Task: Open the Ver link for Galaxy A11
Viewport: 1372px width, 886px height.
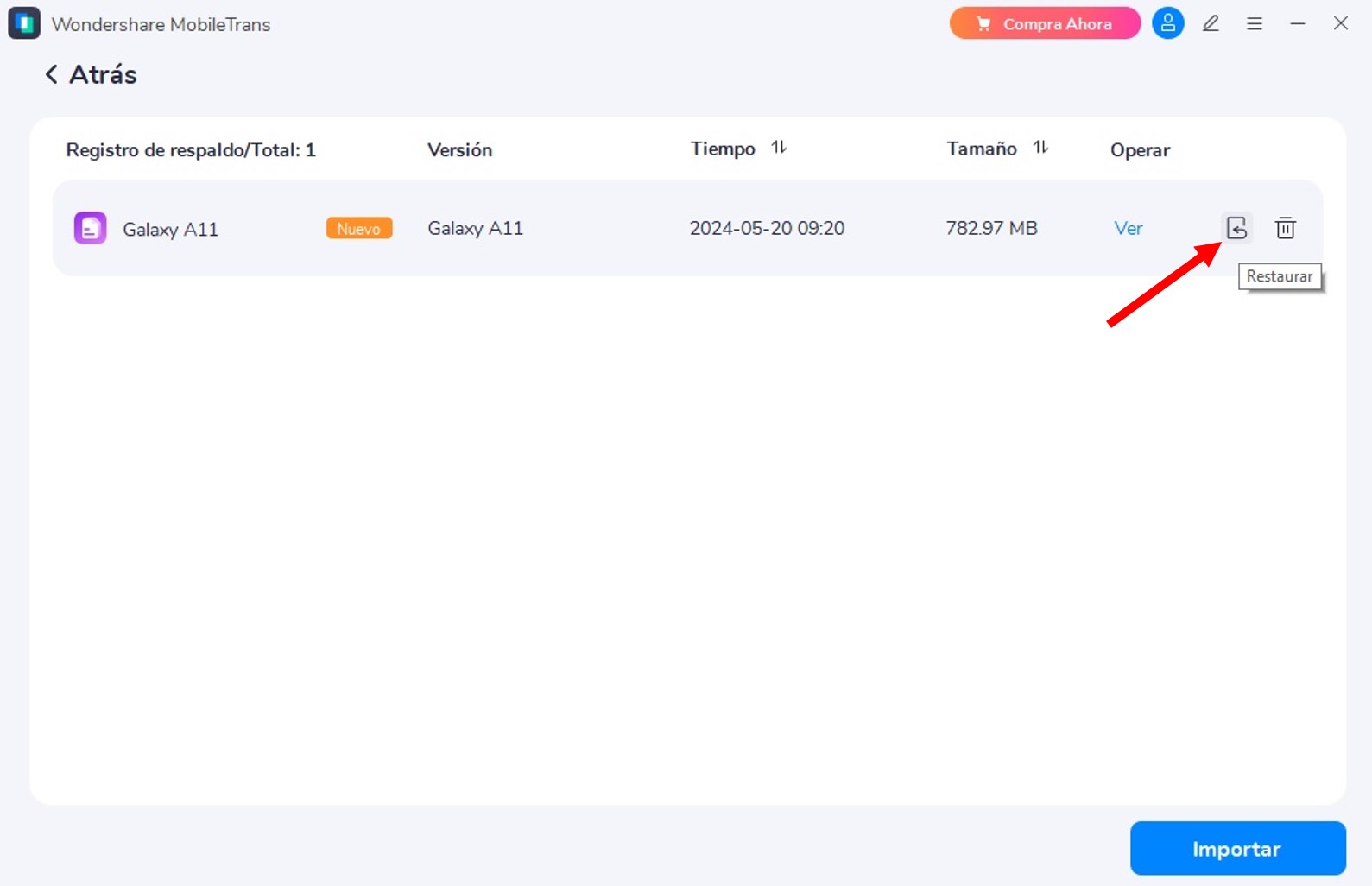Action: [1128, 229]
